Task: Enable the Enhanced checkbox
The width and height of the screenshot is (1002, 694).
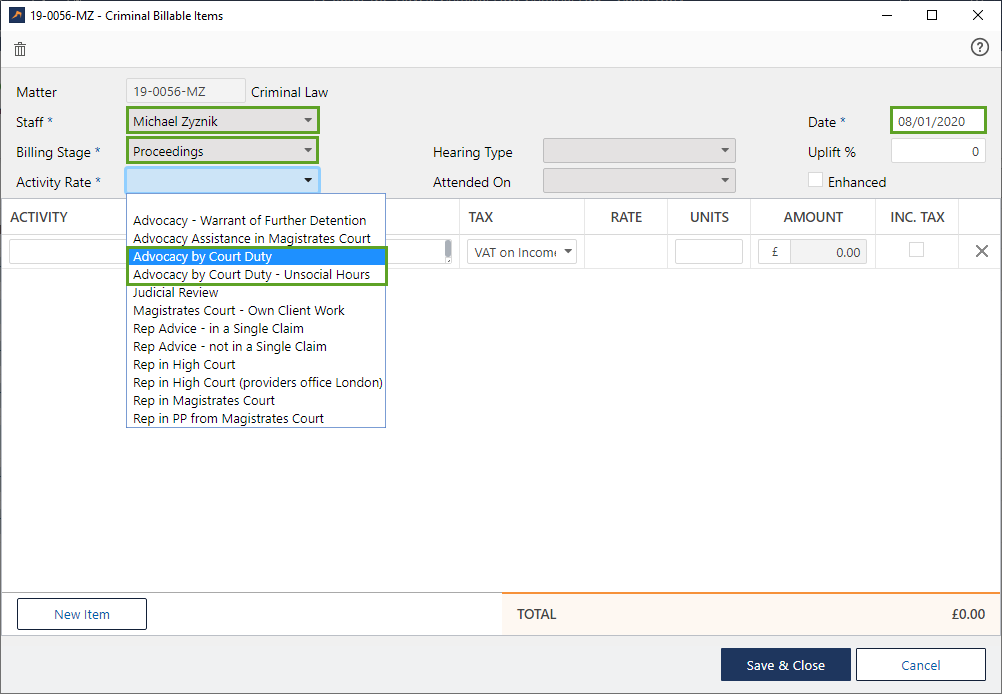Action: pyautogui.click(x=816, y=181)
